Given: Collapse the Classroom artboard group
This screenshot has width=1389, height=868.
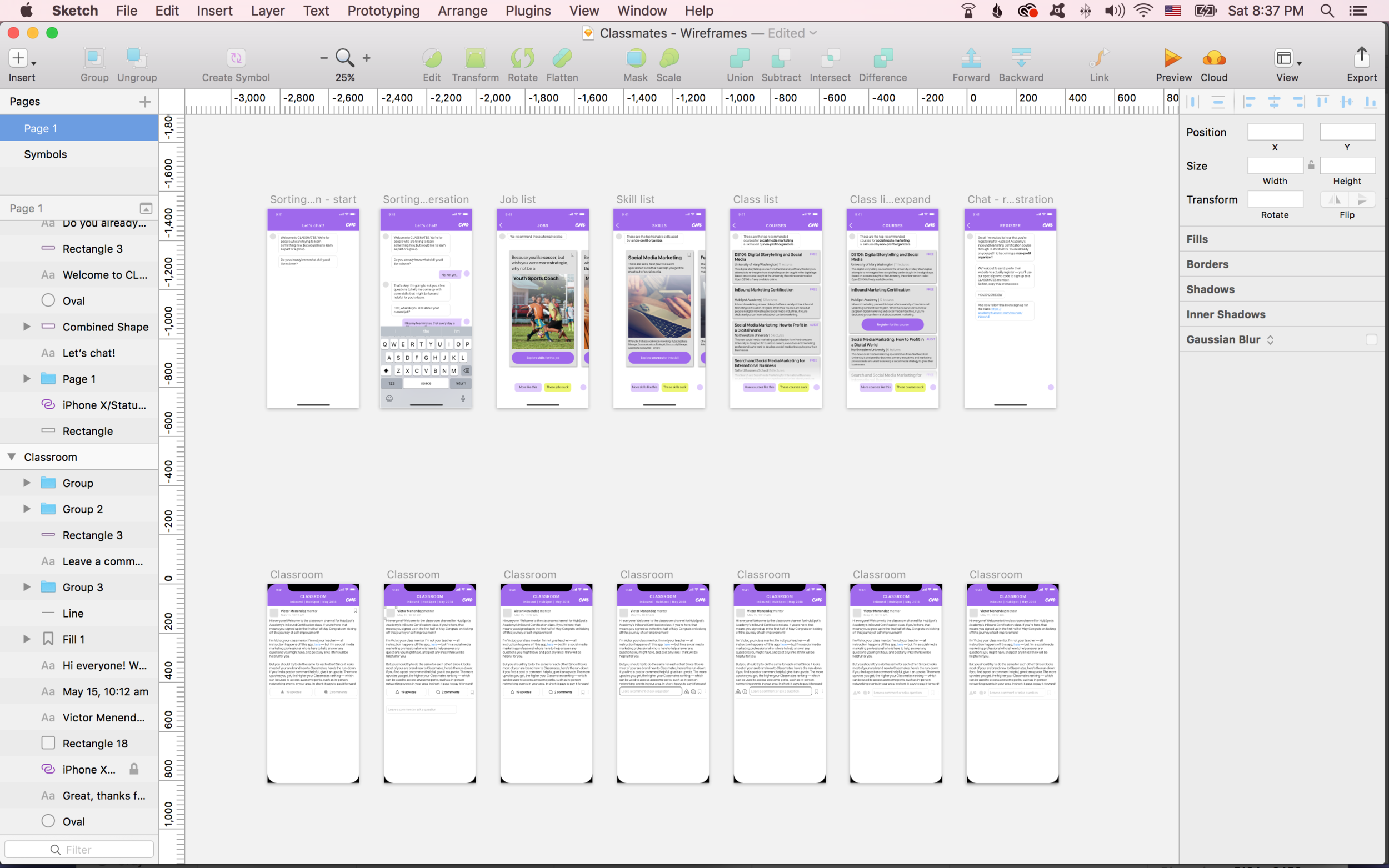Looking at the screenshot, I should 12,457.
